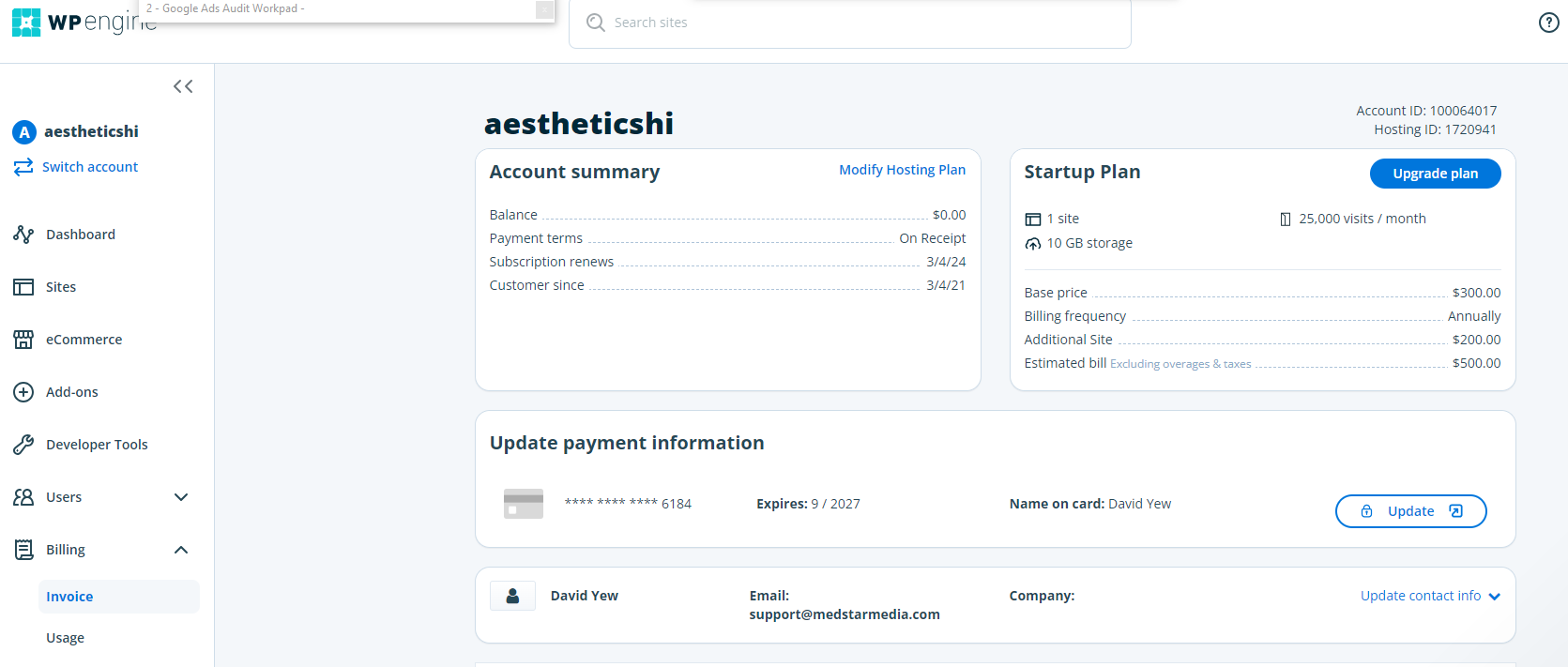The width and height of the screenshot is (1568, 667).
Task: Select Invoice under Billing
Action: point(119,597)
